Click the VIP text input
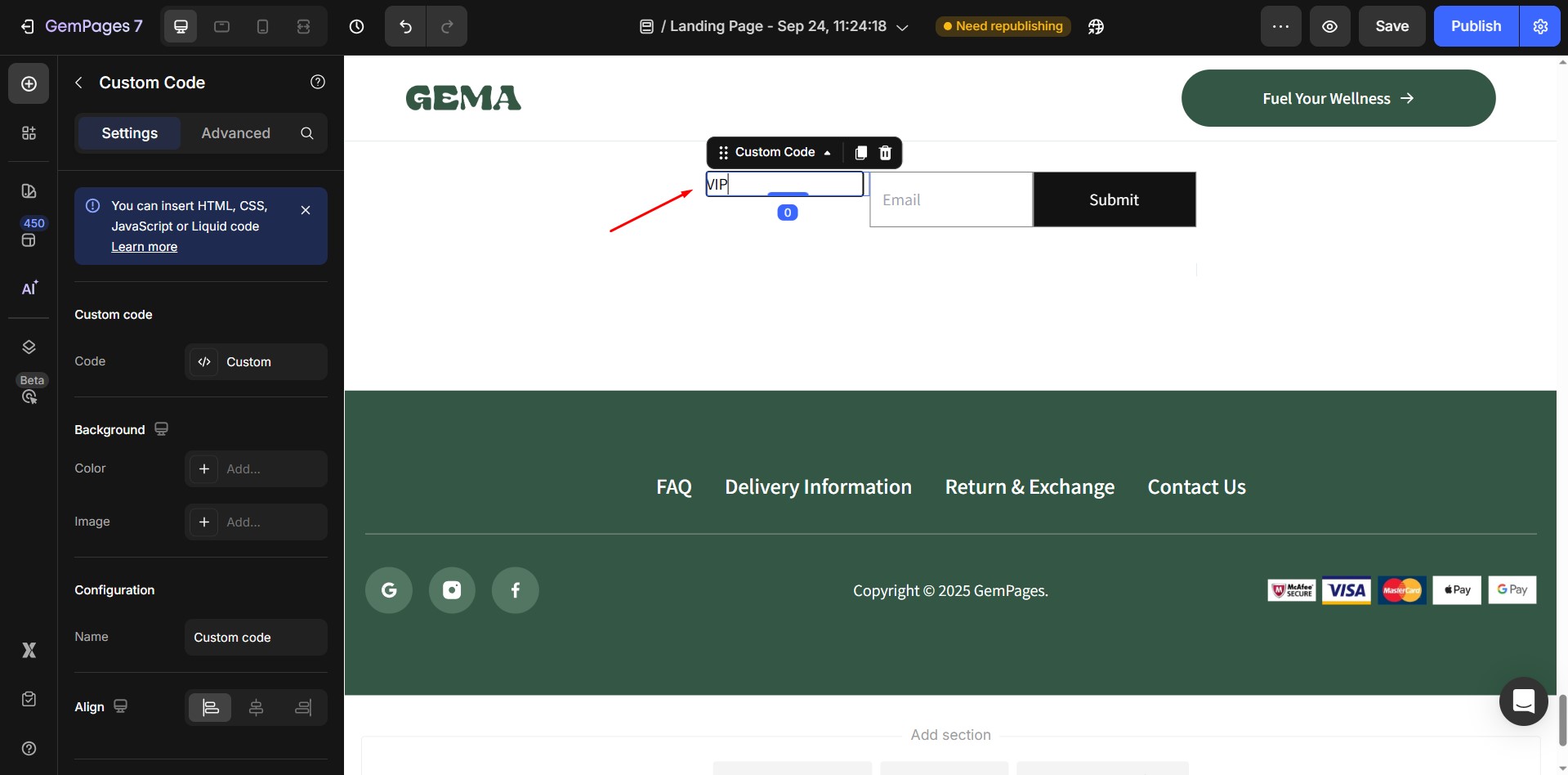The height and width of the screenshot is (775, 1568). point(784,184)
